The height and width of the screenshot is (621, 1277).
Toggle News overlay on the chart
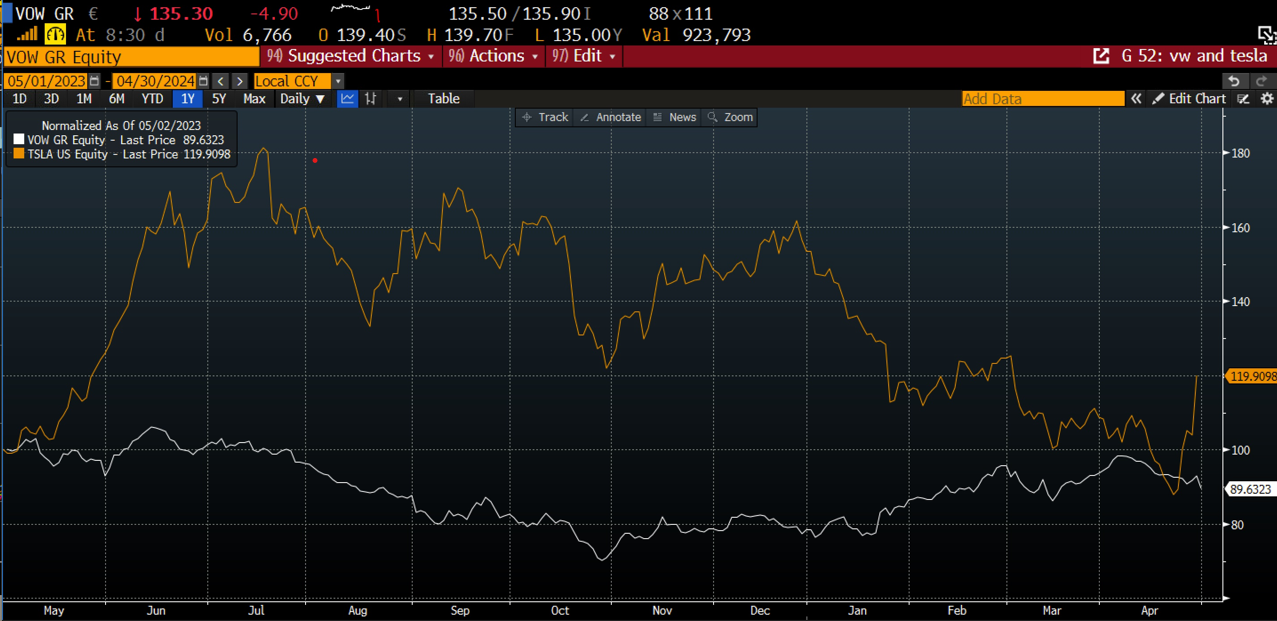point(674,118)
